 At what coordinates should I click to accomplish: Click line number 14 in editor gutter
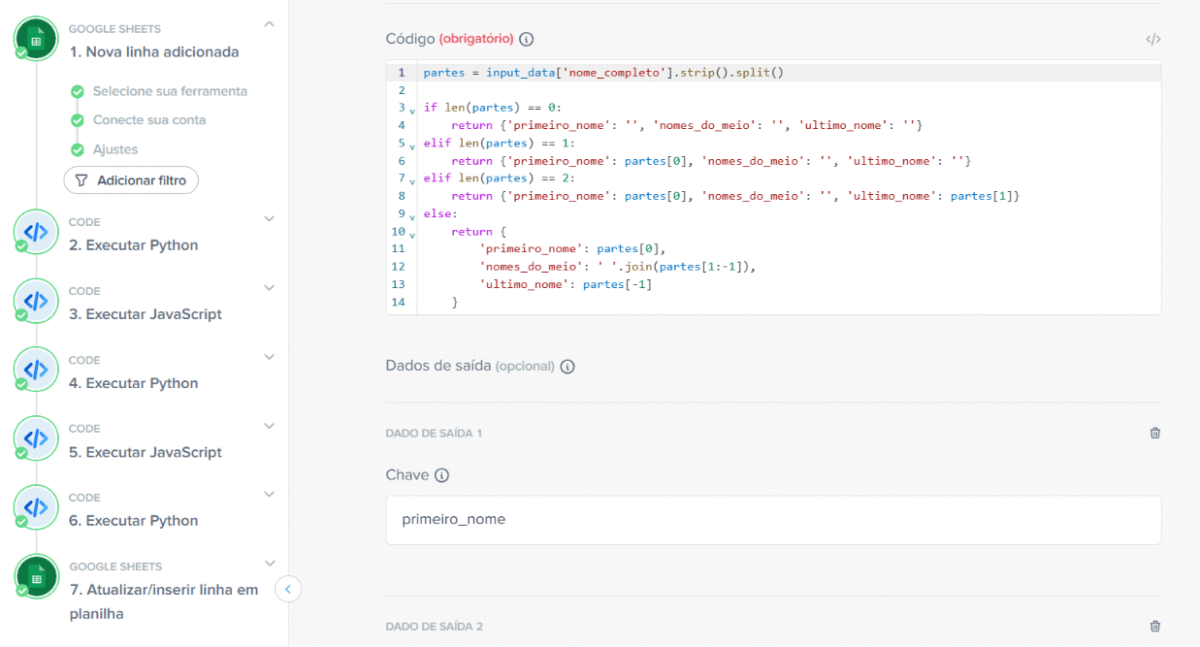tap(399, 302)
